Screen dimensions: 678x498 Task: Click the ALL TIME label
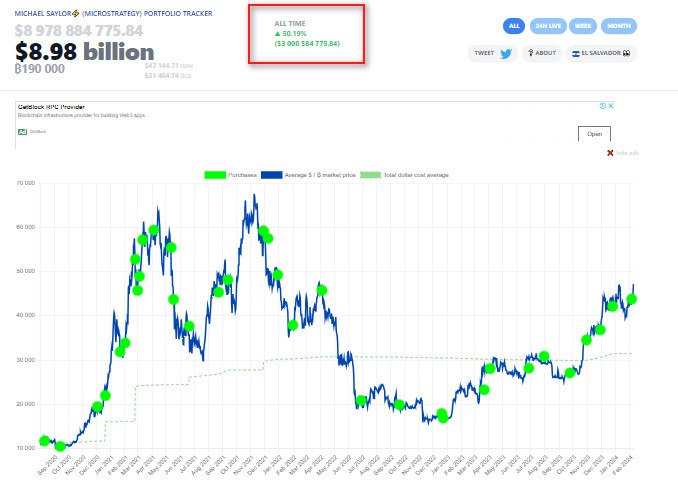click(x=290, y=23)
